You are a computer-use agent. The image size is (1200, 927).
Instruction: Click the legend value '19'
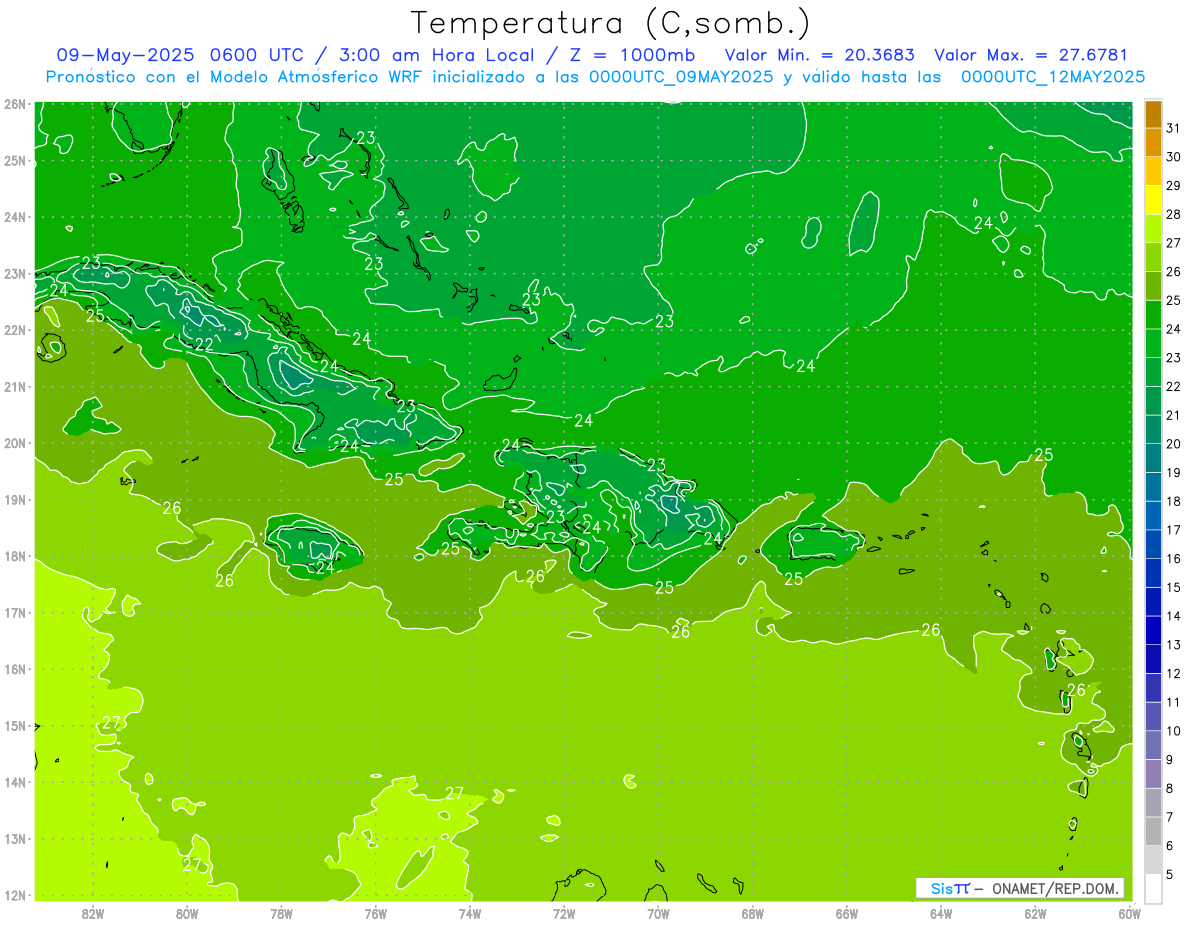click(1173, 472)
